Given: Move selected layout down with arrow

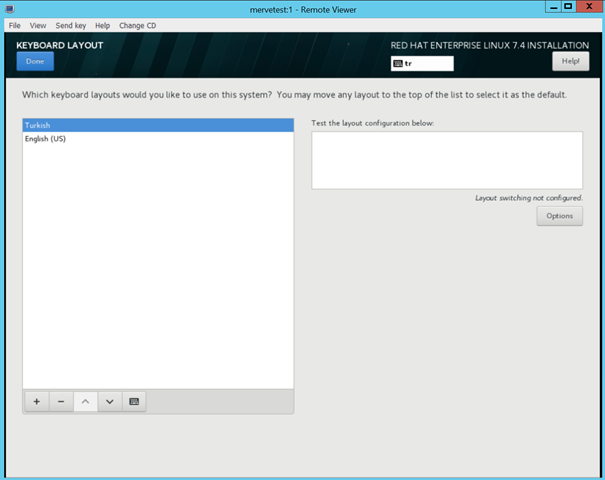Looking at the screenshot, I should [110, 401].
